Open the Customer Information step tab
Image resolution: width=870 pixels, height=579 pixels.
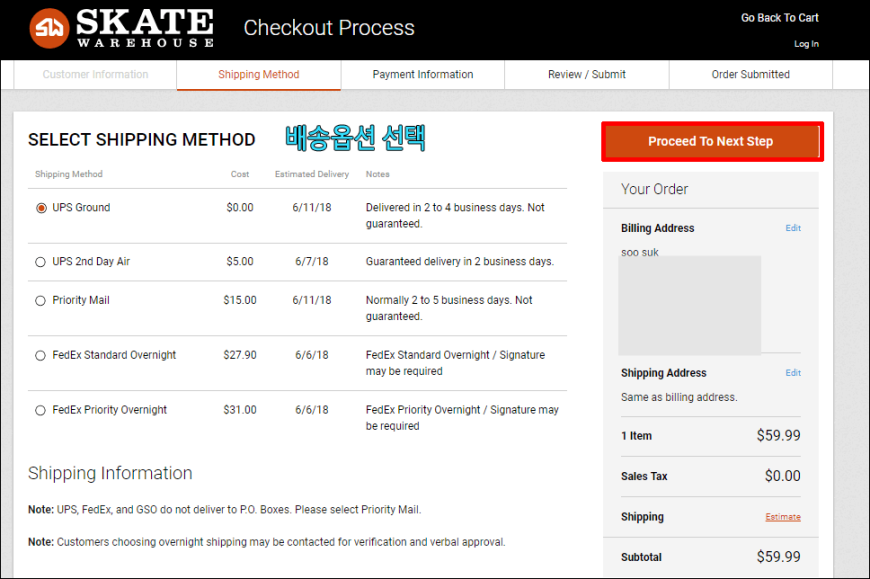click(95, 74)
